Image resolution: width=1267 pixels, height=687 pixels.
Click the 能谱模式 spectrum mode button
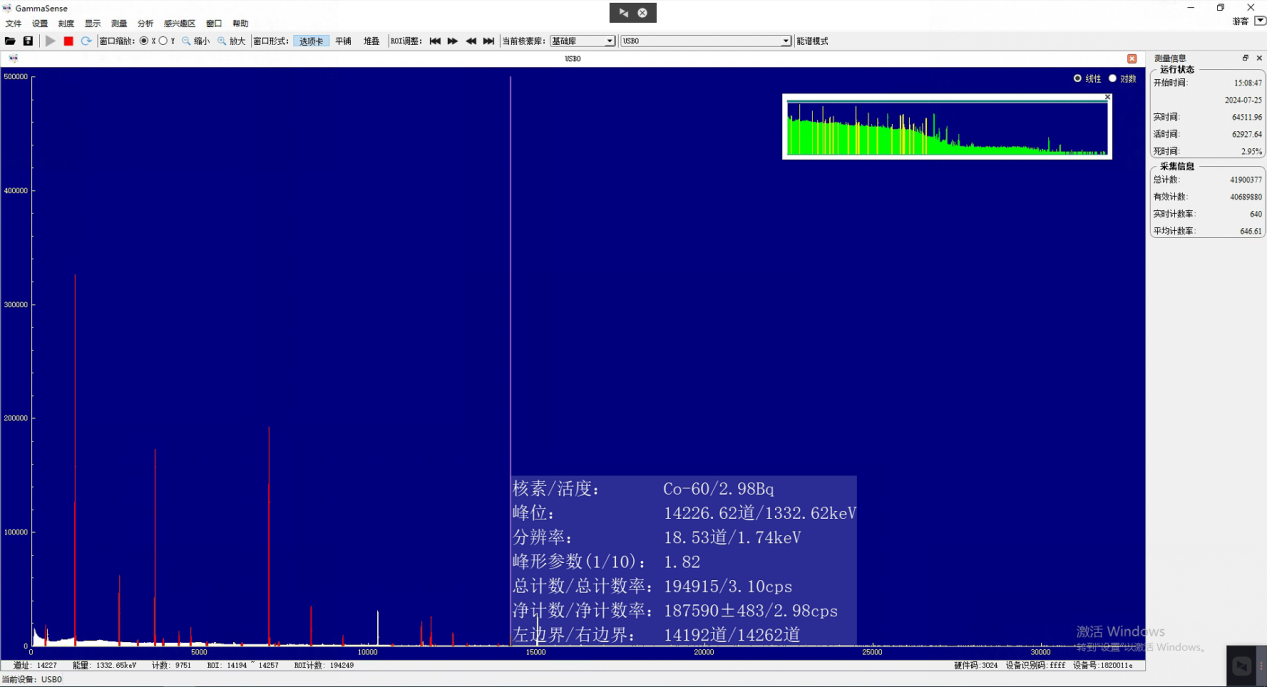click(x=812, y=41)
